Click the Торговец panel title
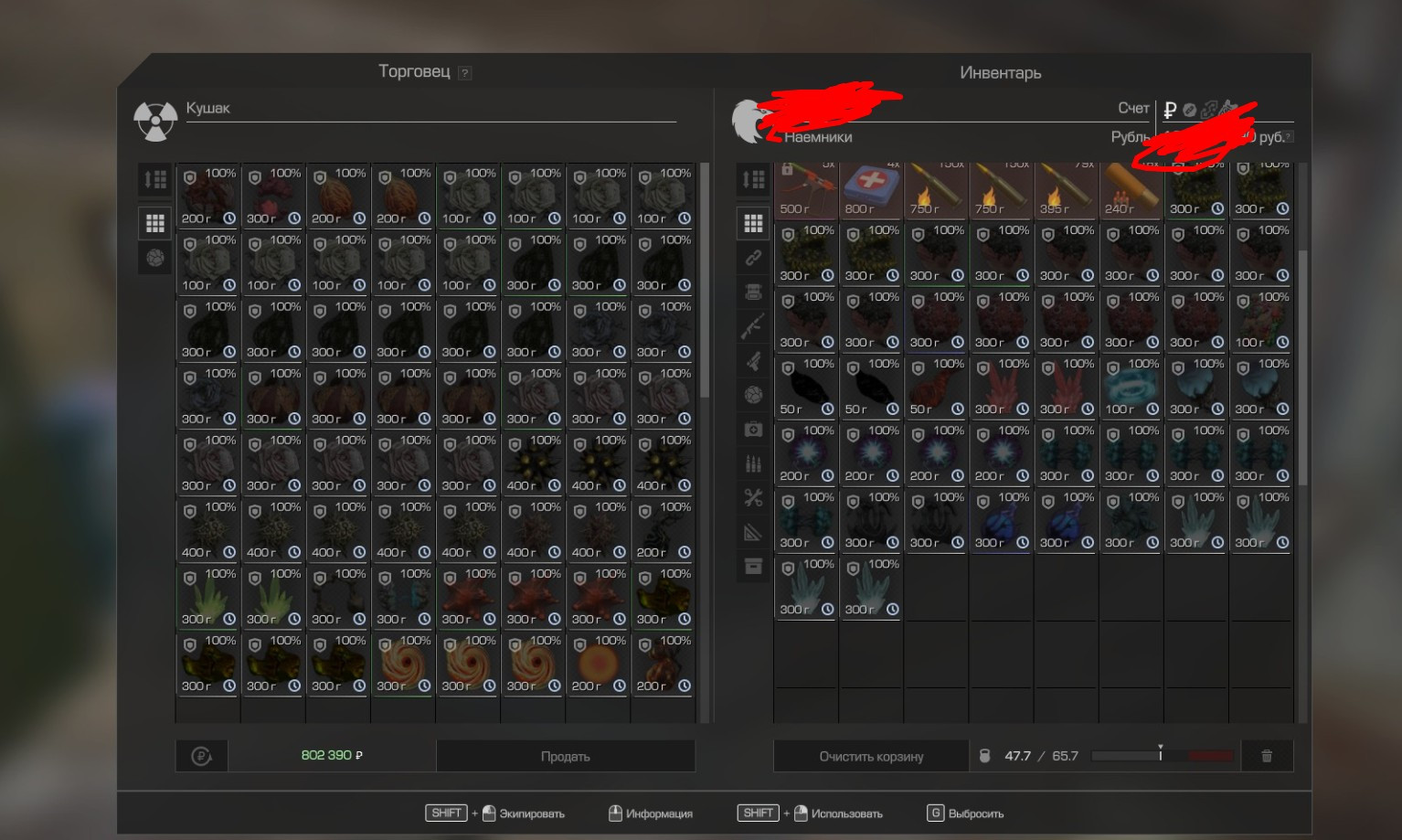 pyautogui.click(x=414, y=71)
